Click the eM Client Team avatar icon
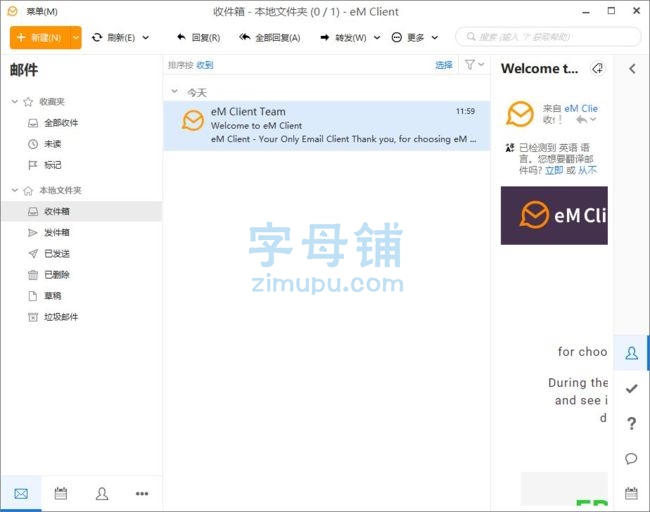This screenshot has width=650, height=512. tap(193, 120)
